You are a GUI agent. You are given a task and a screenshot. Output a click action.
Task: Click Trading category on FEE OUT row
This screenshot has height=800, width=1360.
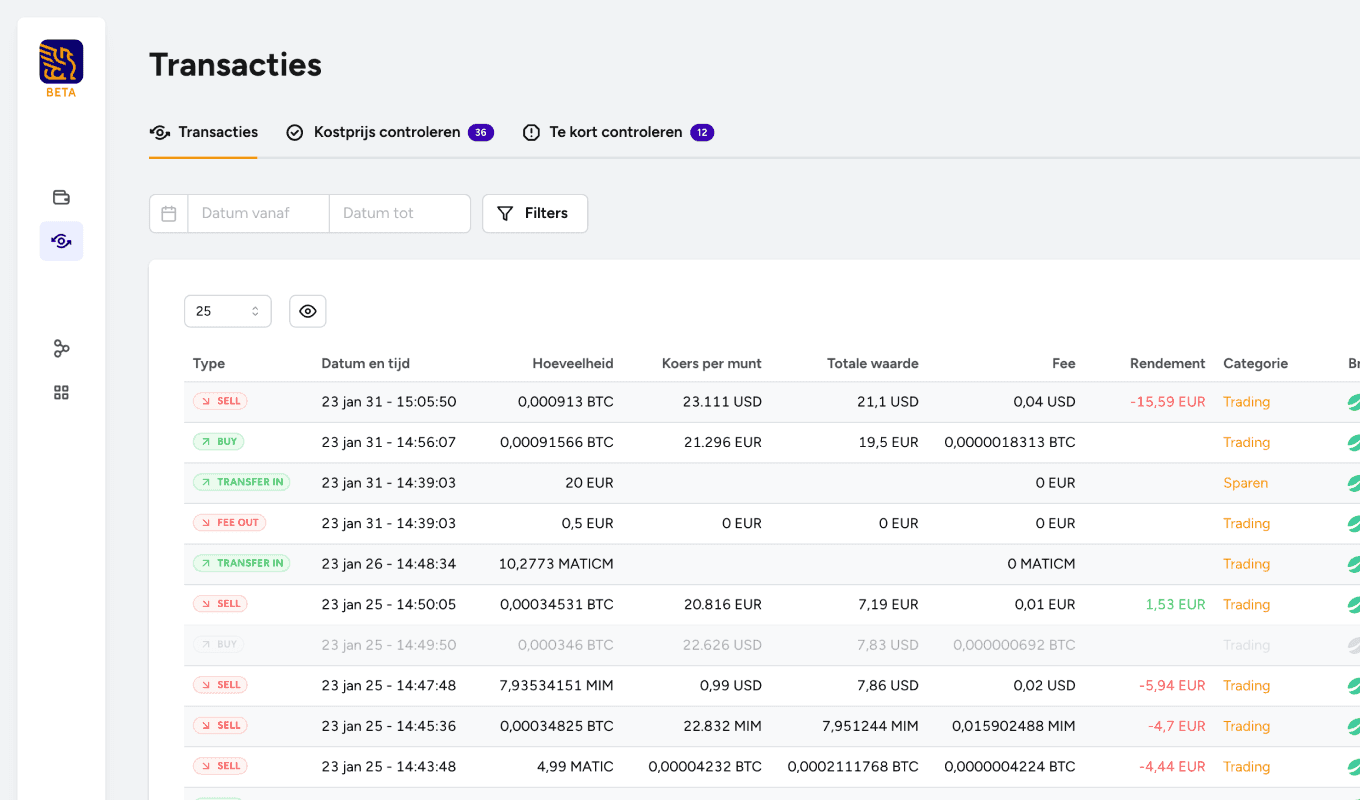pyautogui.click(x=1247, y=523)
